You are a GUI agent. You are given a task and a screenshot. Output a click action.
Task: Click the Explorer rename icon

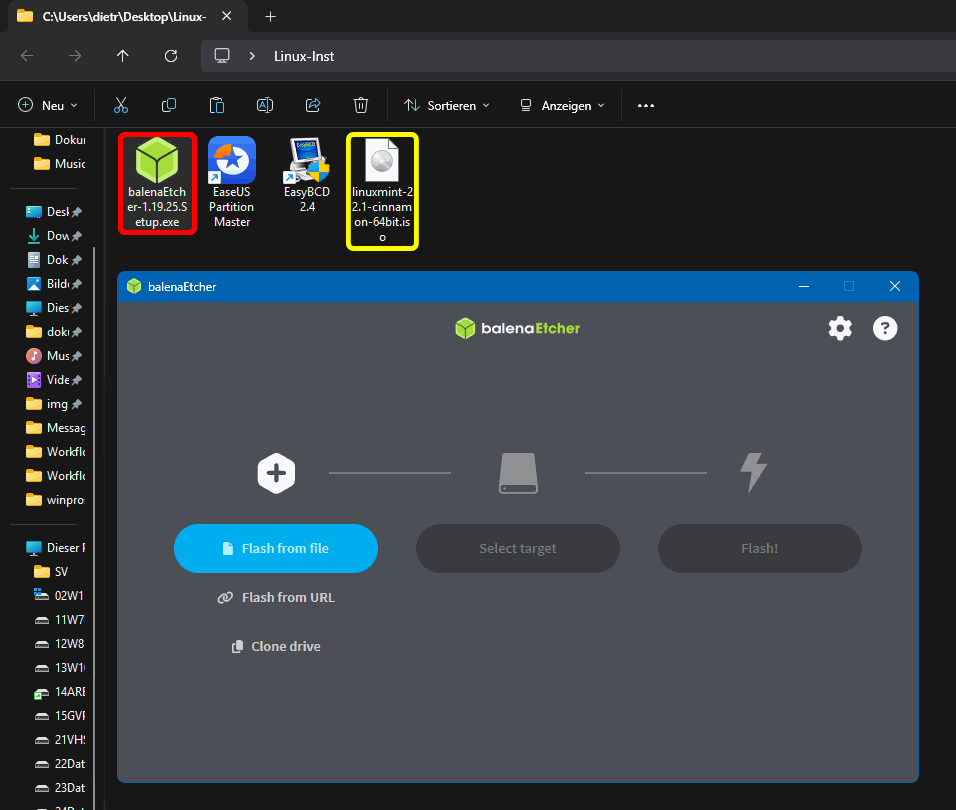pos(265,105)
